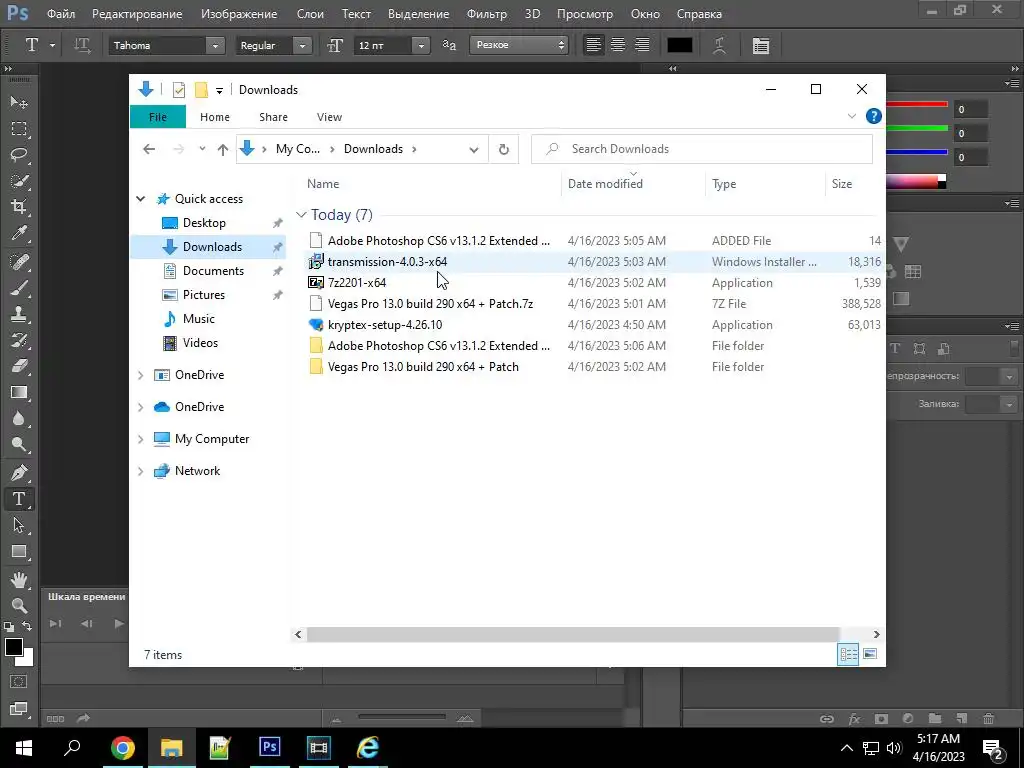Toggle Quick Mask mode in Photoshop
The image size is (1024, 768).
(19, 682)
